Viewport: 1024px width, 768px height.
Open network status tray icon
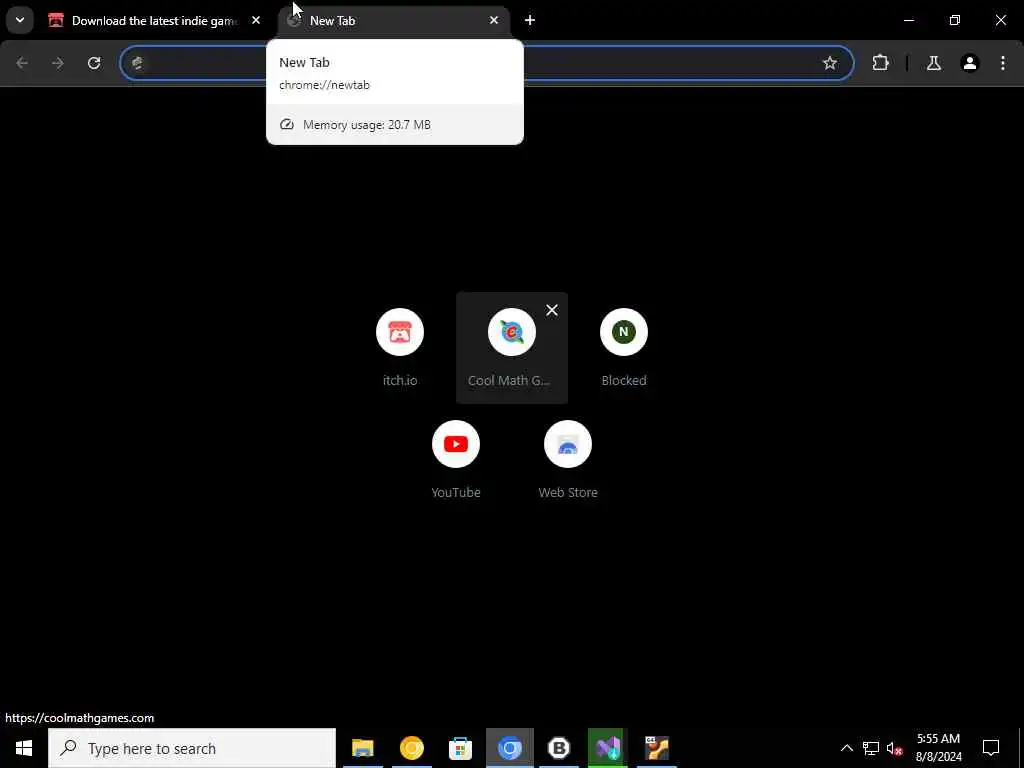871,748
